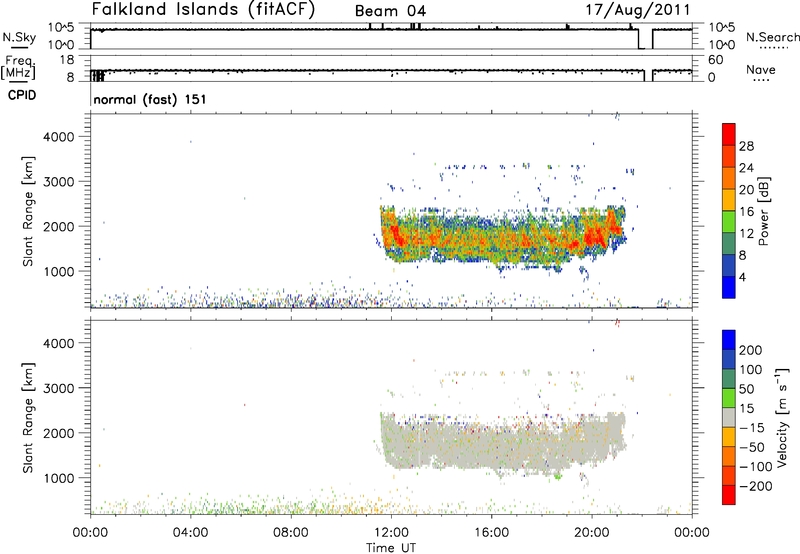Click the 200 label on velocity colorbar
800x554 pixels.
click(751, 350)
